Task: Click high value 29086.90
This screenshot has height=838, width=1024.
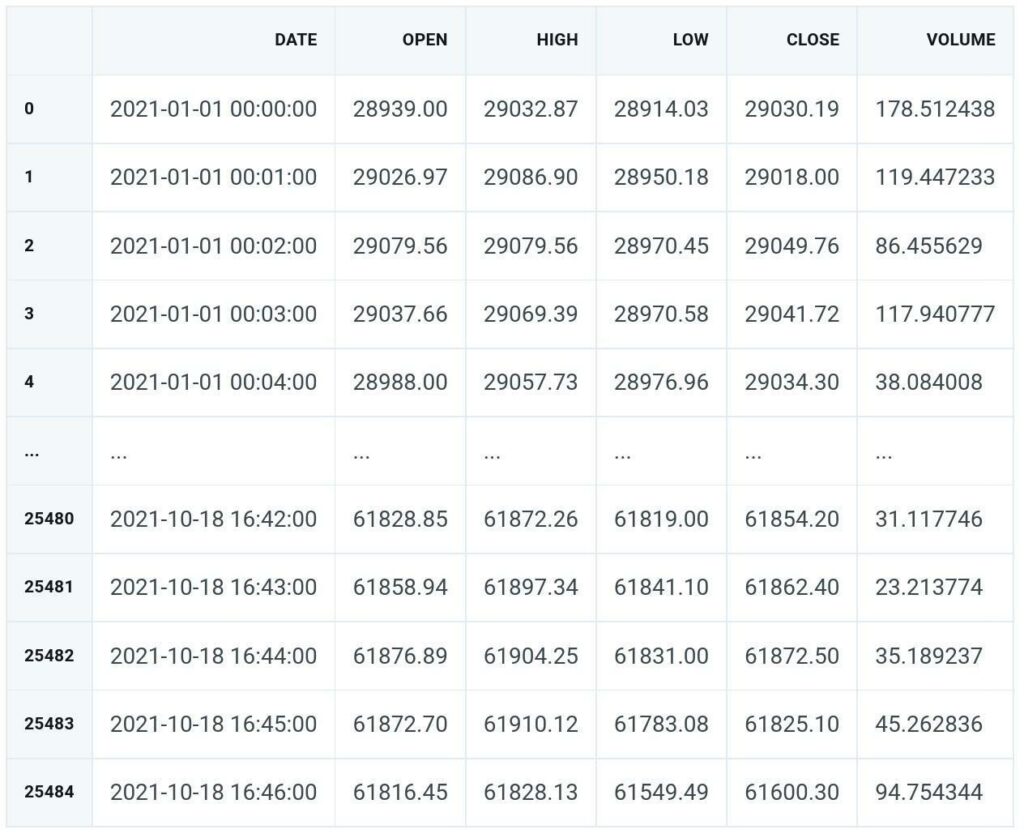Action: 531,177
